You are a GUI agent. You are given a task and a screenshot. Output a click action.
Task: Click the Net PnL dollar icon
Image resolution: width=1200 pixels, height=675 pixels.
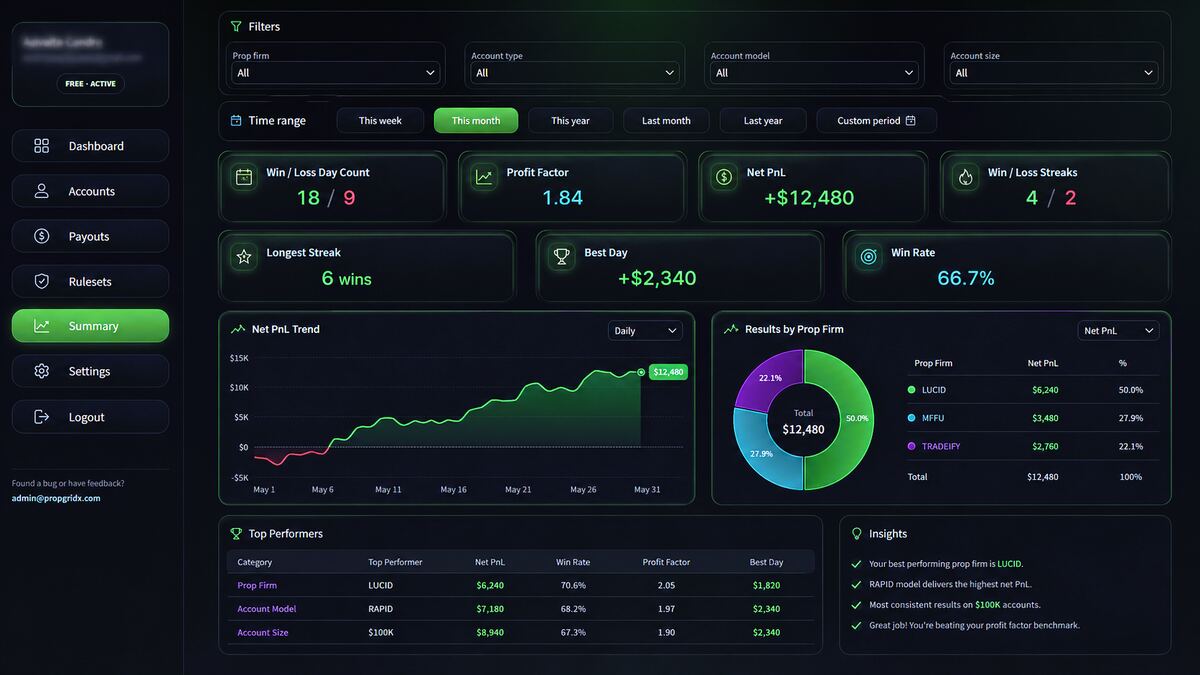(724, 177)
